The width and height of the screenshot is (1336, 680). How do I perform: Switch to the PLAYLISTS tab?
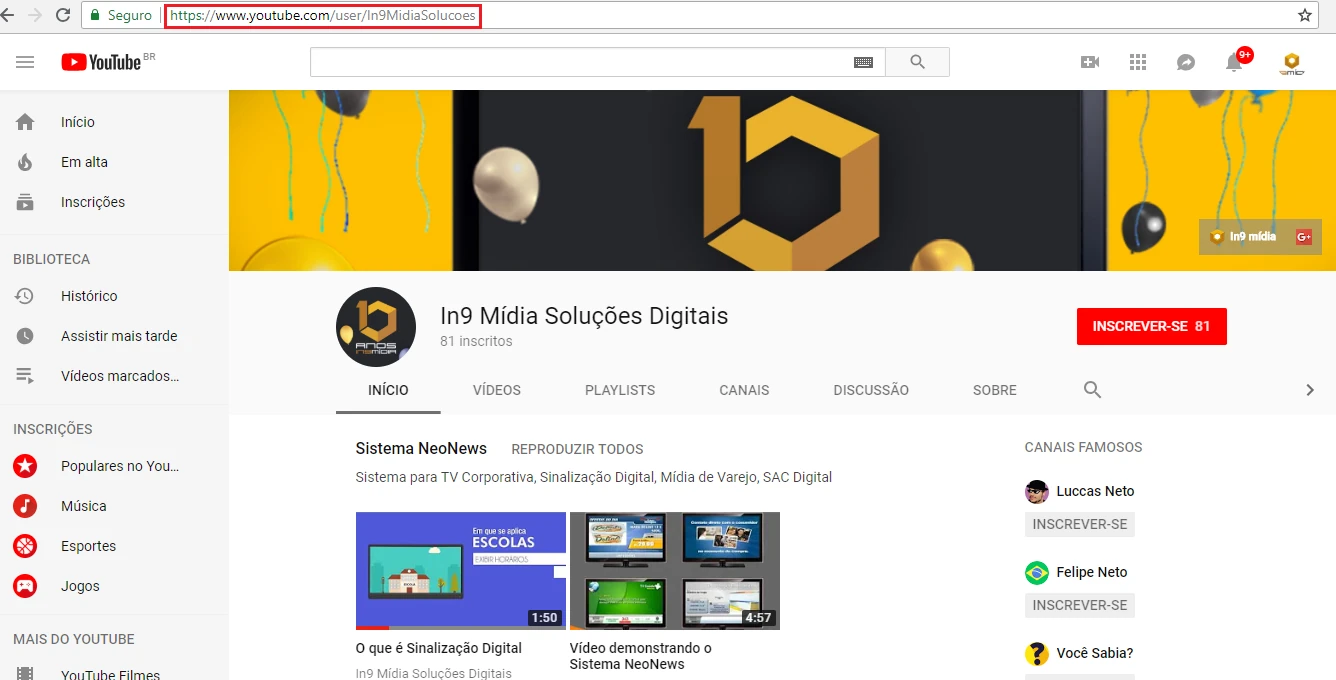(x=620, y=390)
